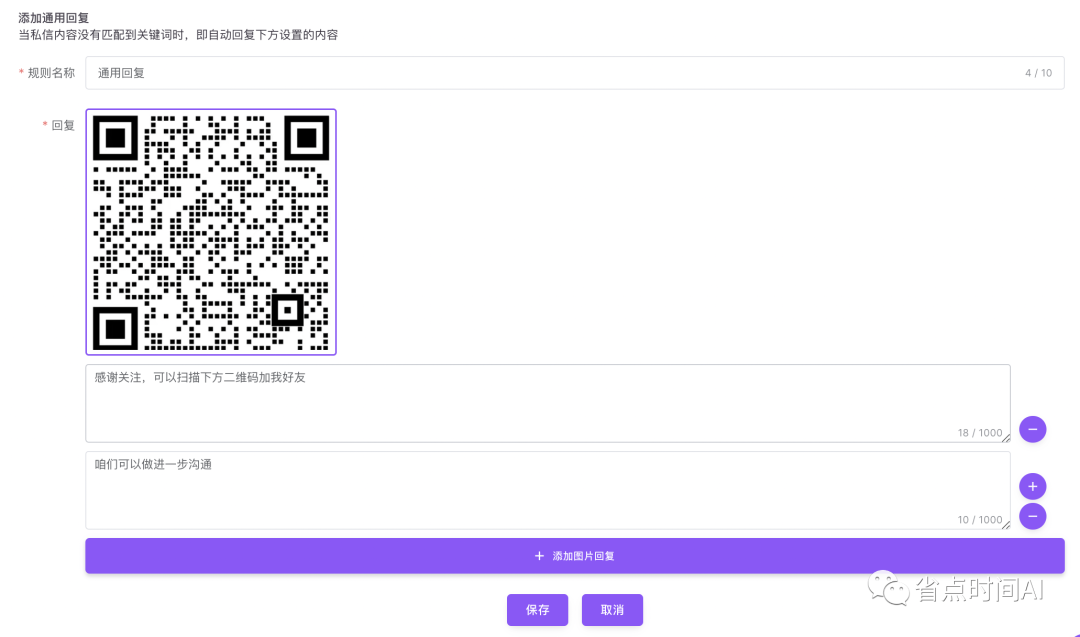Click into the reply text box starting with 感谢关注
The height and width of the screenshot is (637, 1080).
pos(548,404)
